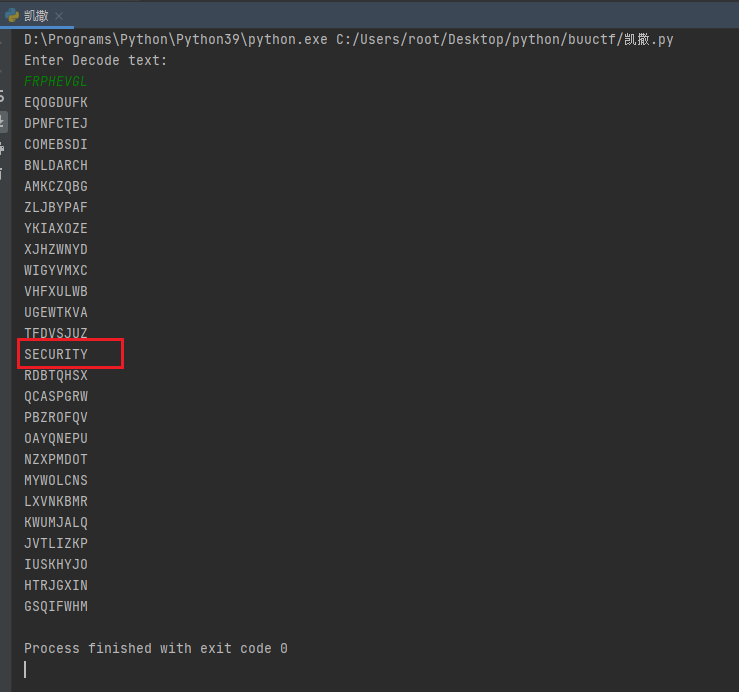The height and width of the screenshot is (692, 739).
Task: Click the Python icon on 凯撒 tab
Action: 12,16
